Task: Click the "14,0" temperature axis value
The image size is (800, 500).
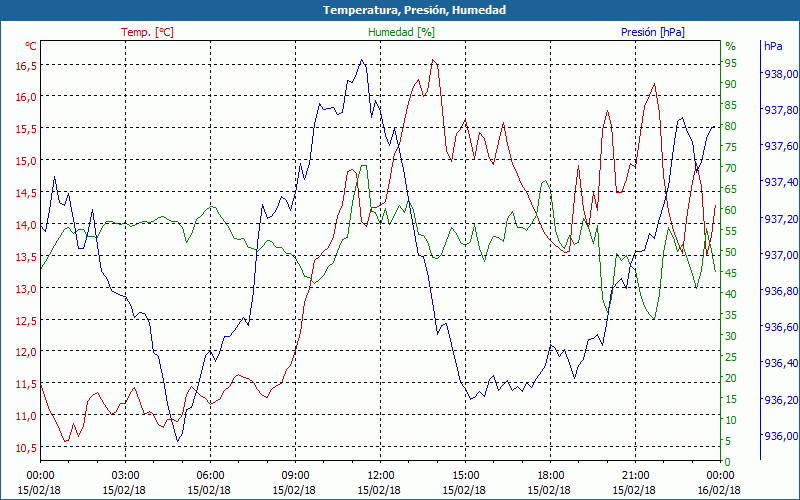Action: (26, 224)
